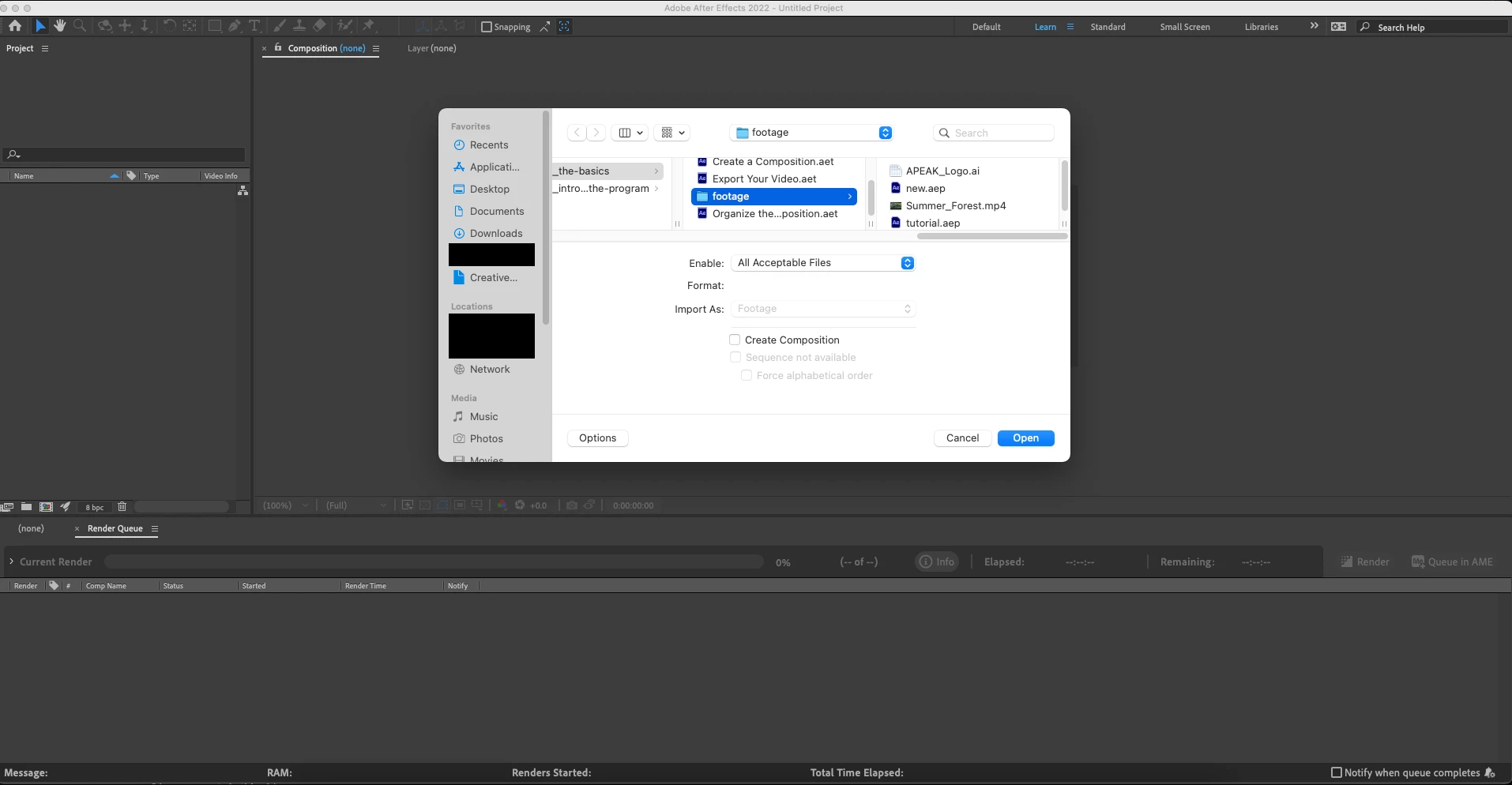The width and height of the screenshot is (1512, 785).
Task: Toggle snap to bounding box center icon
Action: coord(564,26)
